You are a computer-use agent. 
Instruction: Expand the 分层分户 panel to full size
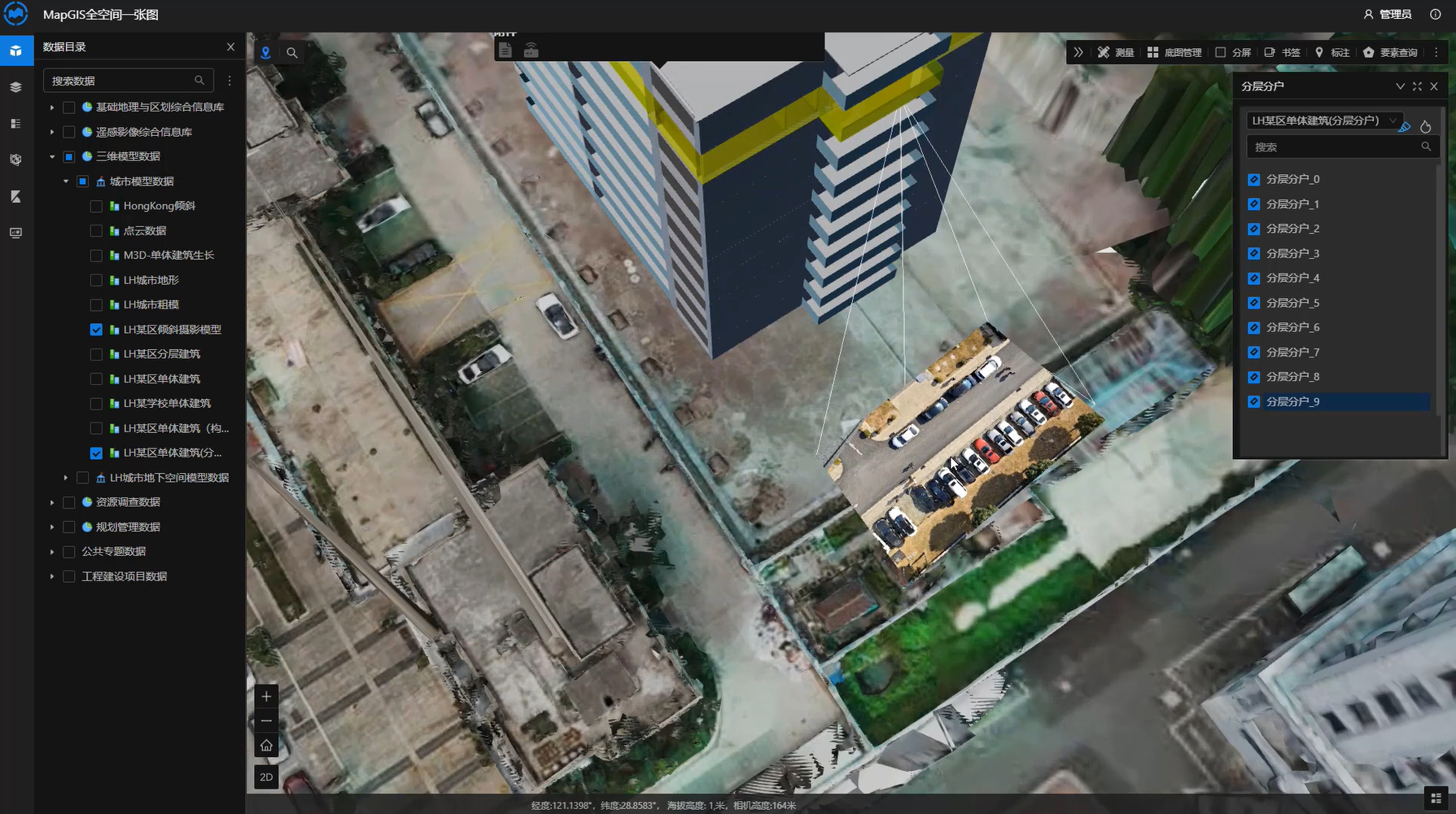[x=1417, y=86]
